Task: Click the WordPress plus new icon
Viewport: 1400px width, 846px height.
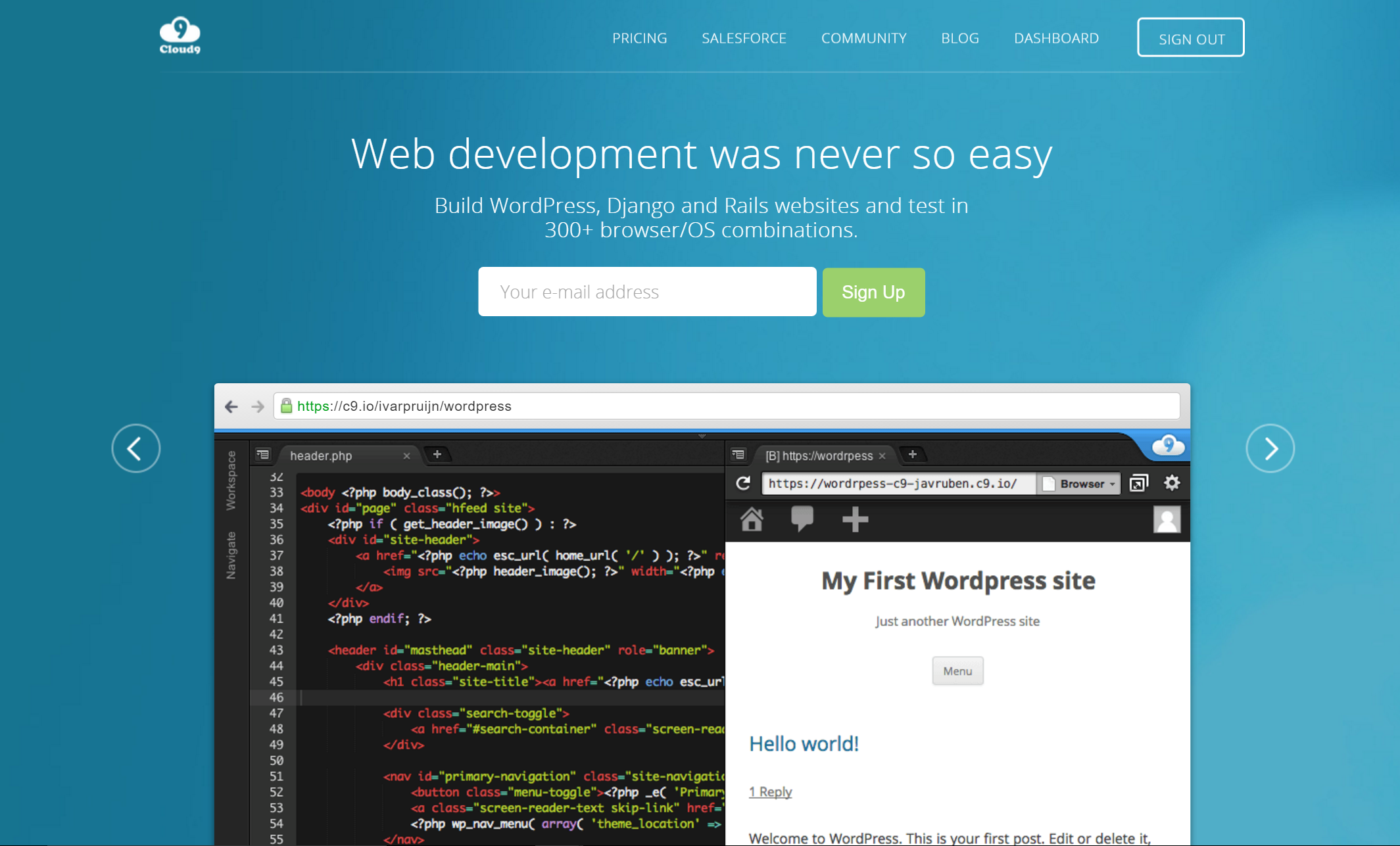Action: (855, 519)
